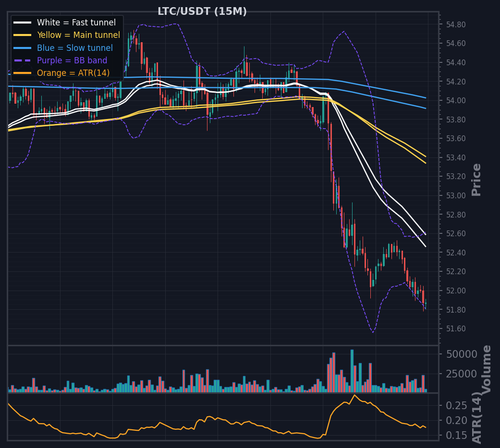Click the 52.00 price axis label
This screenshot has width=500, height=448.
pos(456,290)
